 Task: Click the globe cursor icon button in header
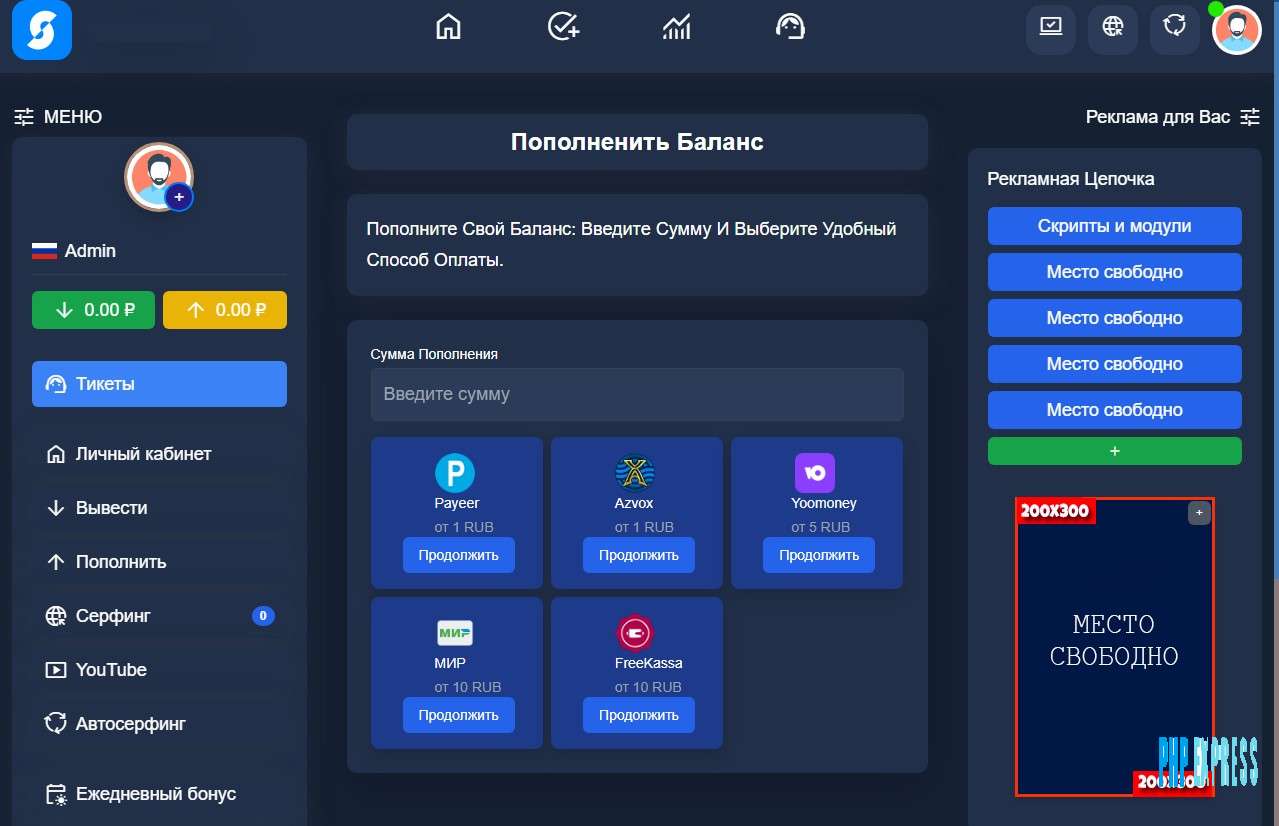(1113, 28)
